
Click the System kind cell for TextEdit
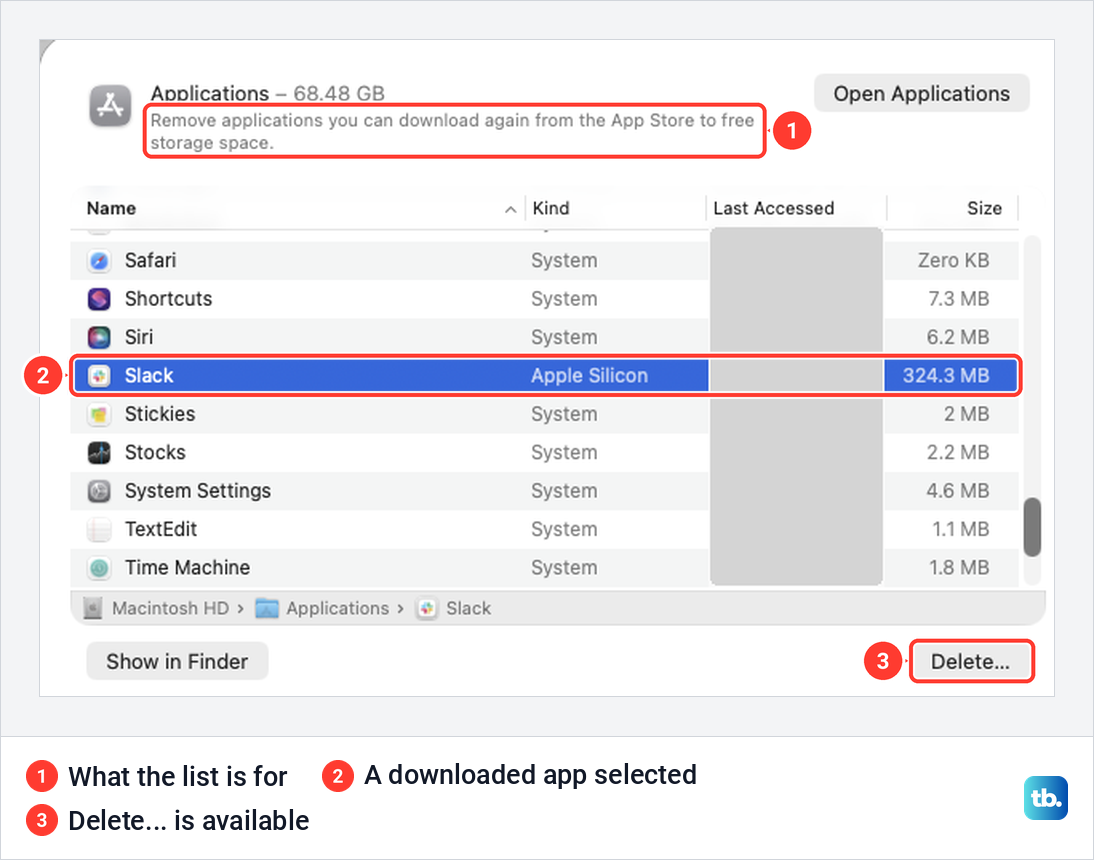(x=564, y=529)
